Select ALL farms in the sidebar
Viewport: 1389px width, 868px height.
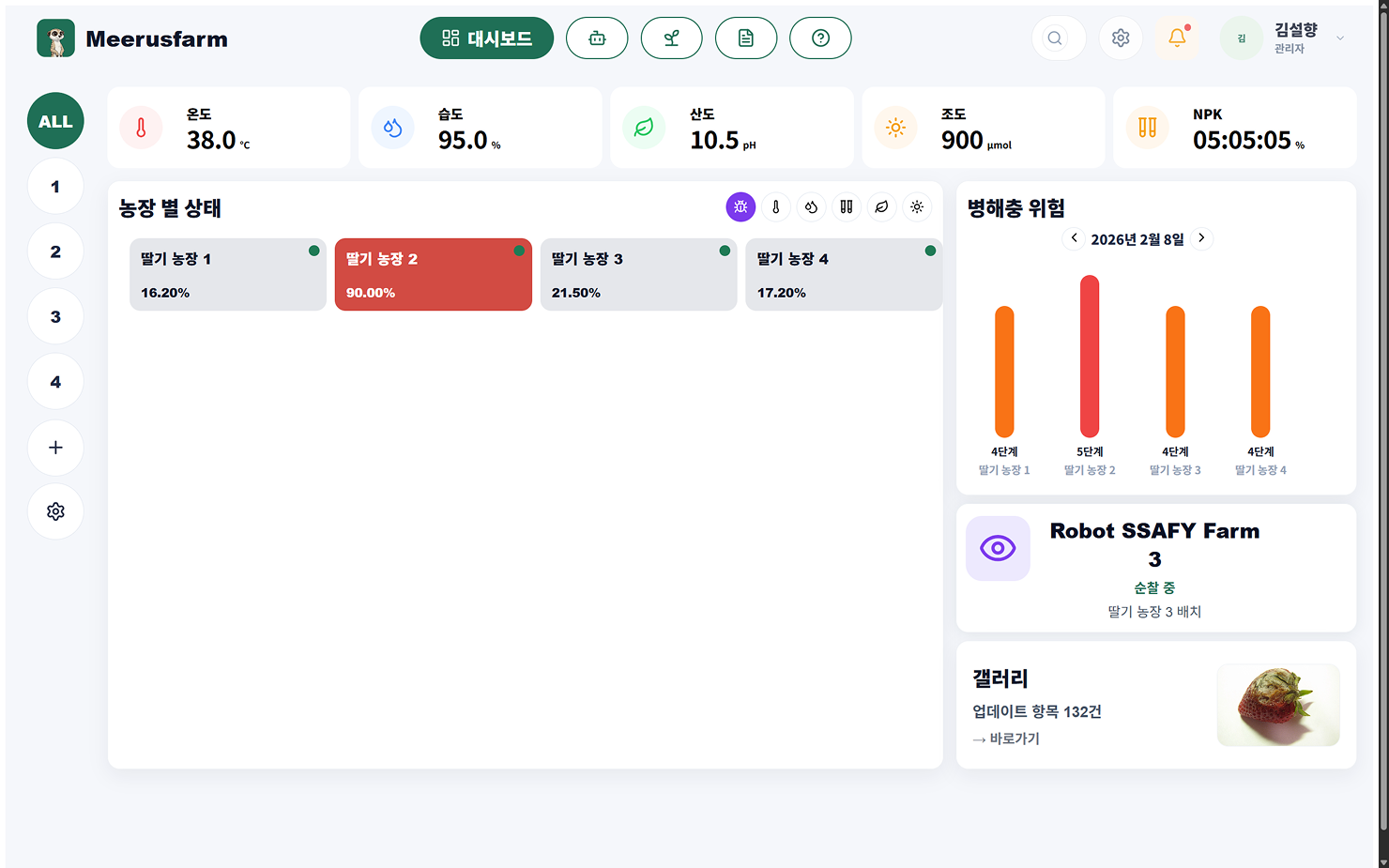55,120
